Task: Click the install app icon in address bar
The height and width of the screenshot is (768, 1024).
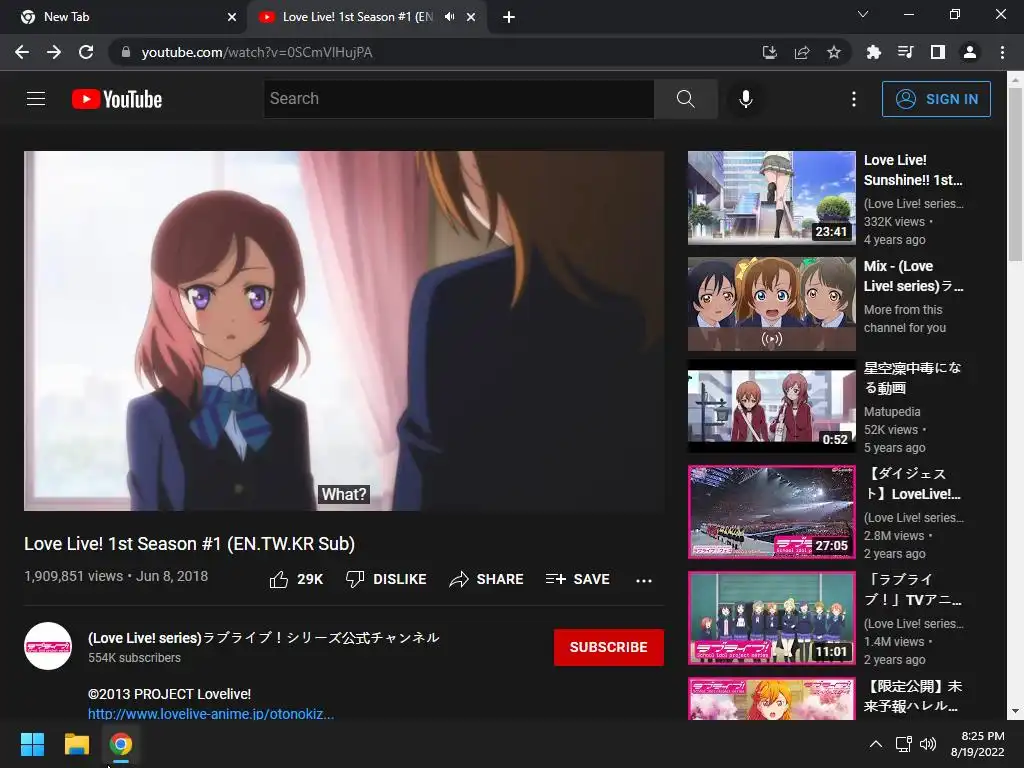Action: point(770,52)
